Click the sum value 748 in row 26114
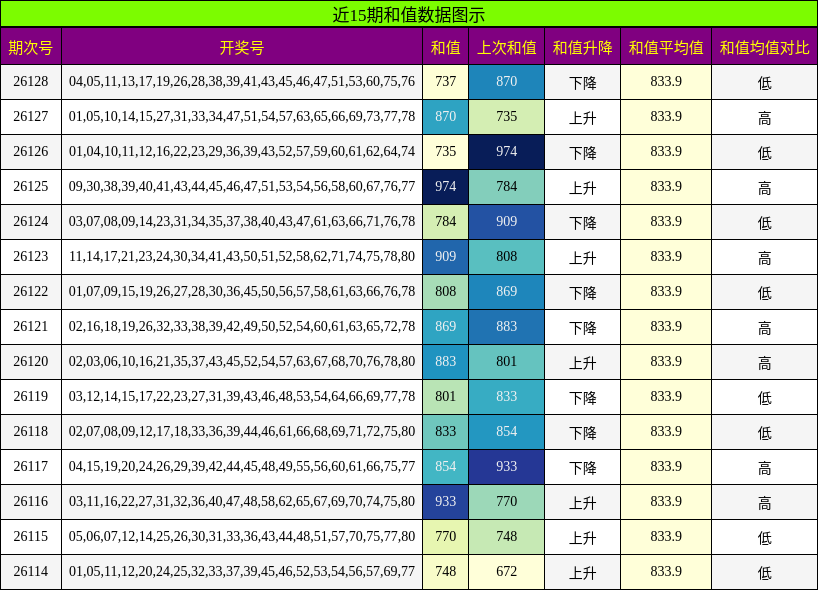This screenshot has height=590, width=818. [446, 571]
